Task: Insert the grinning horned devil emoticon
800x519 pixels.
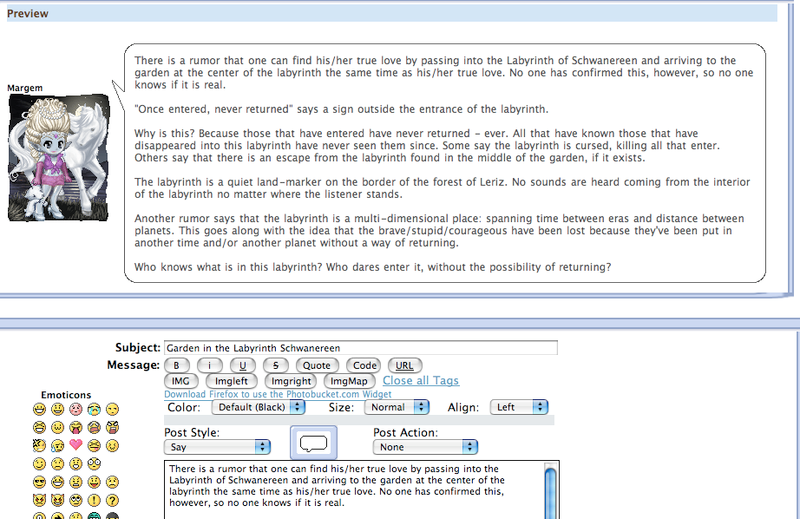Action: click(x=58, y=500)
